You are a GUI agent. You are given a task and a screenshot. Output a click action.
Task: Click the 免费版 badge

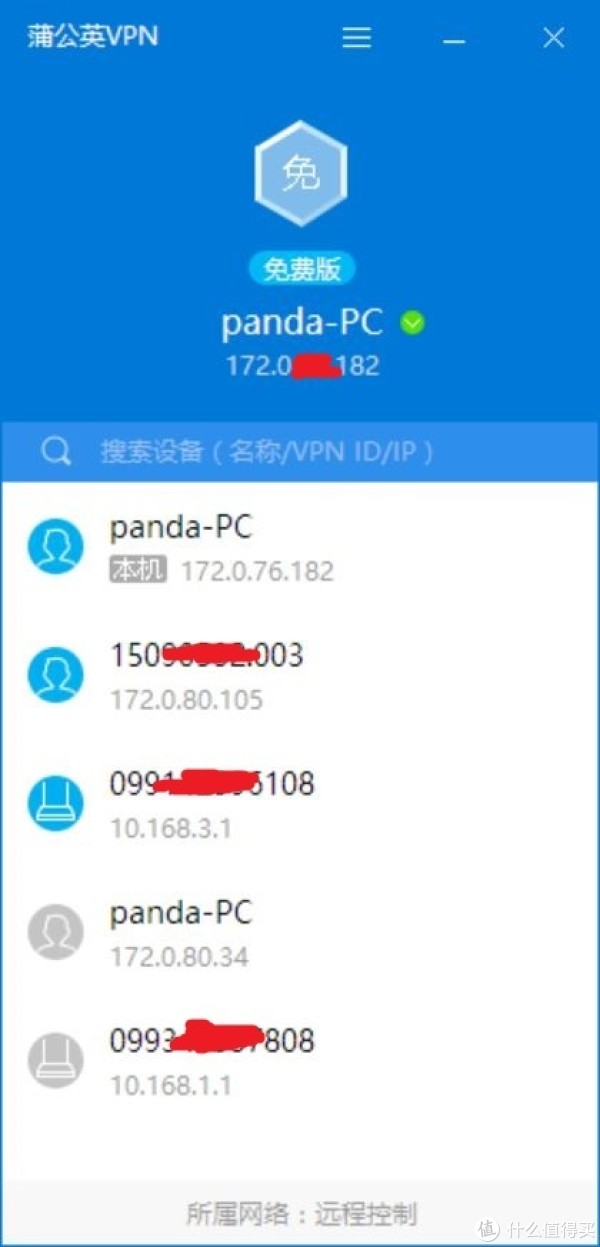[x=302, y=268]
